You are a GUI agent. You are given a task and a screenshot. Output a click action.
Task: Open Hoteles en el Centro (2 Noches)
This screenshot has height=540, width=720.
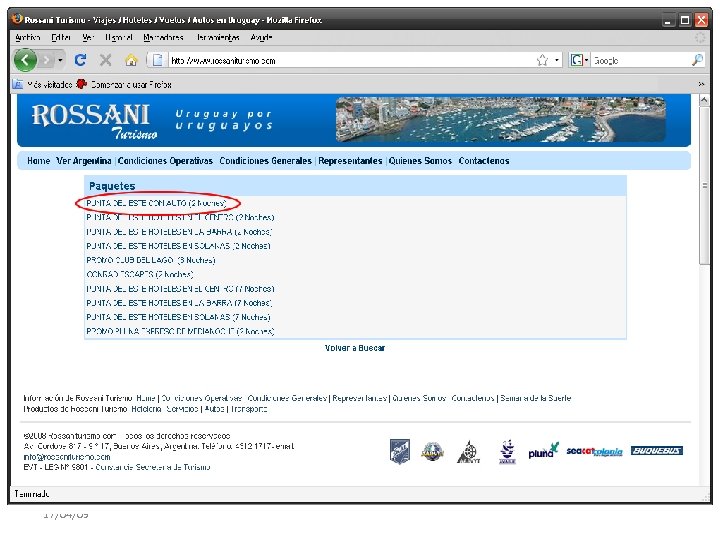[x=180, y=217]
